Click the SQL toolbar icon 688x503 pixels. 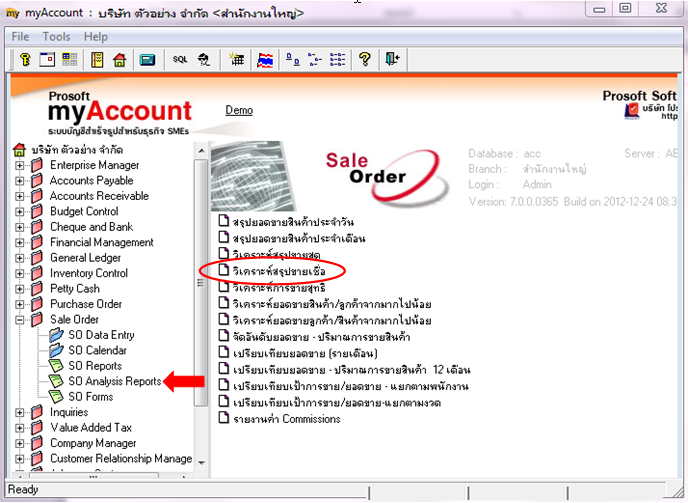(180, 59)
